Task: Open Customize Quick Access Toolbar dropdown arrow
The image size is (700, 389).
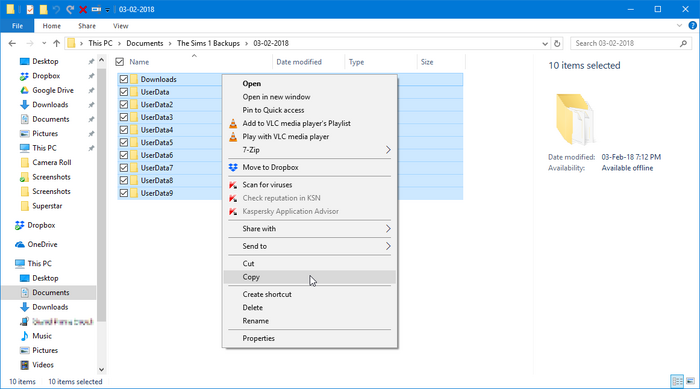Action: tap(108, 10)
